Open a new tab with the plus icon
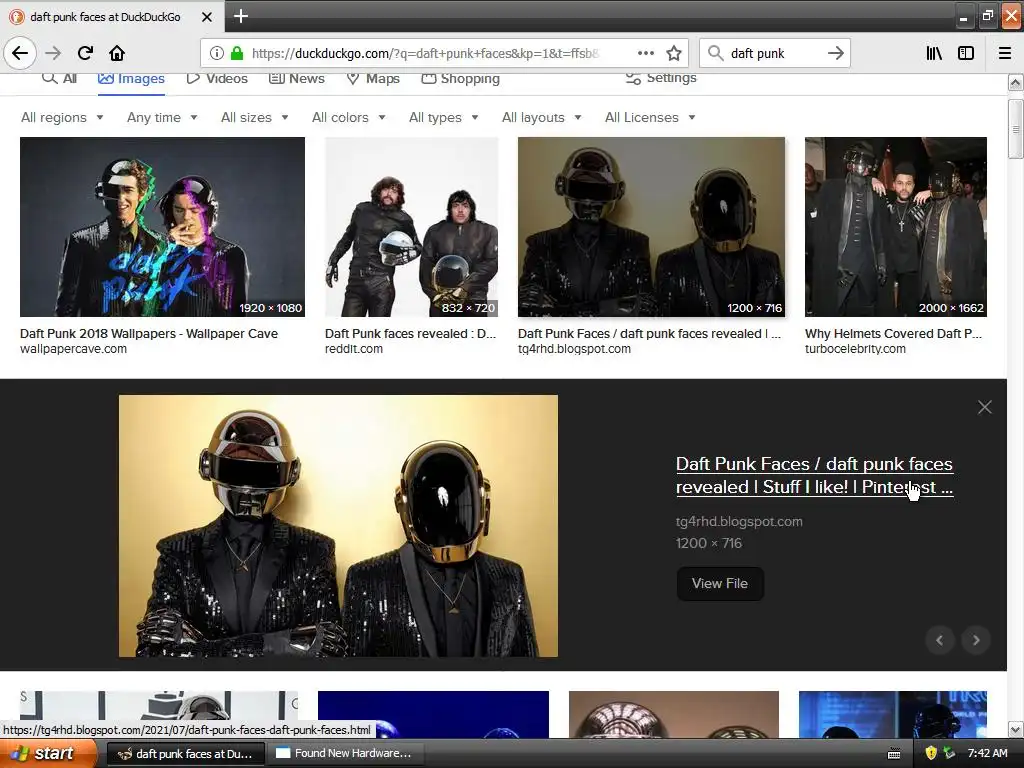1024x768 pixels. (240, 16)
